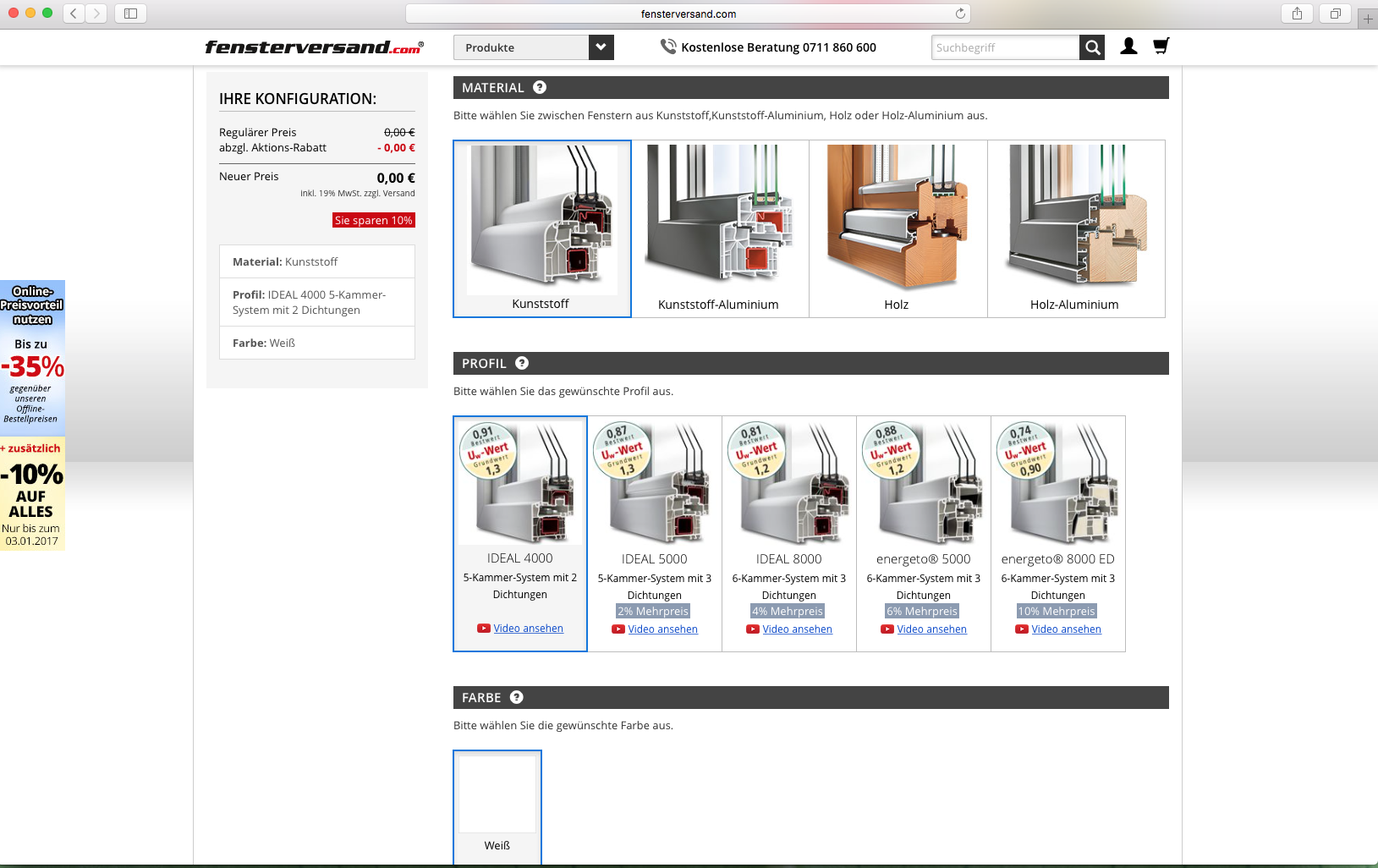Open the FARBE help question mark
The height and width of the screenshot is (868, 1378).
[517, 697]
